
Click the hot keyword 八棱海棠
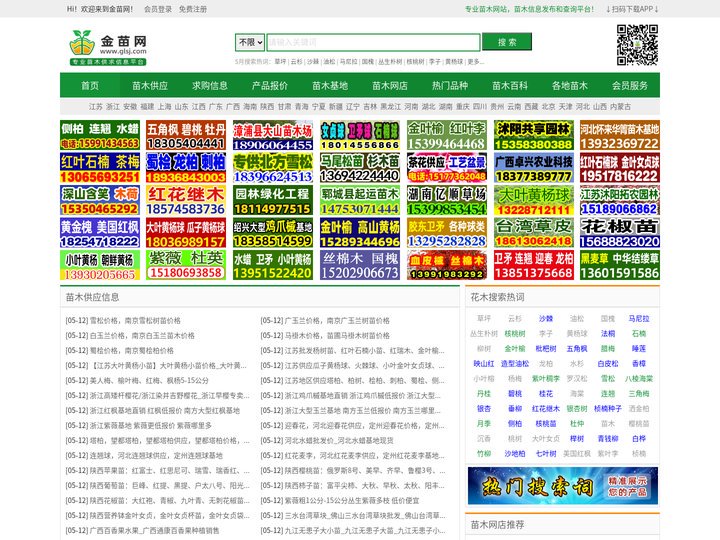(x=639, y=379)
